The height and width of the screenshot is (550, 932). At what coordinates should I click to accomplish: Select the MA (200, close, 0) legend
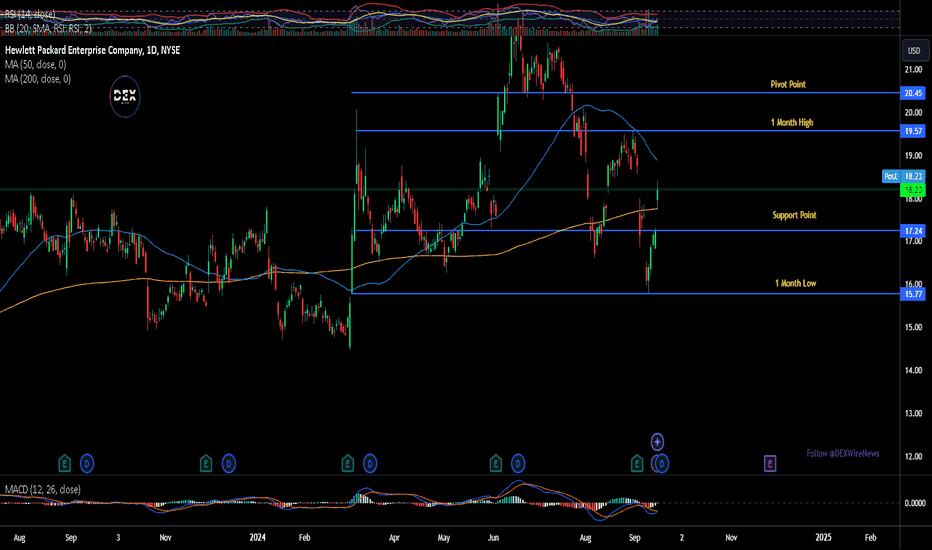coord(38,78)
